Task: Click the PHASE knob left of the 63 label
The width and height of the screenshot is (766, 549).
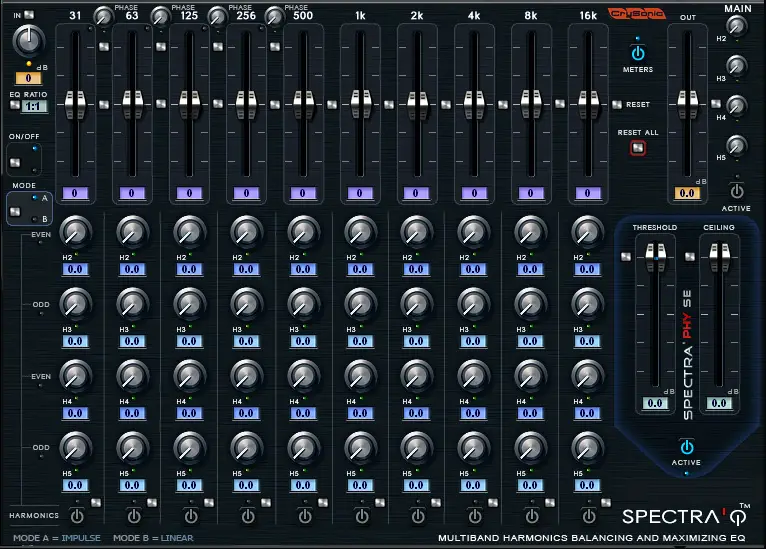Action: (x=103, y=17)
